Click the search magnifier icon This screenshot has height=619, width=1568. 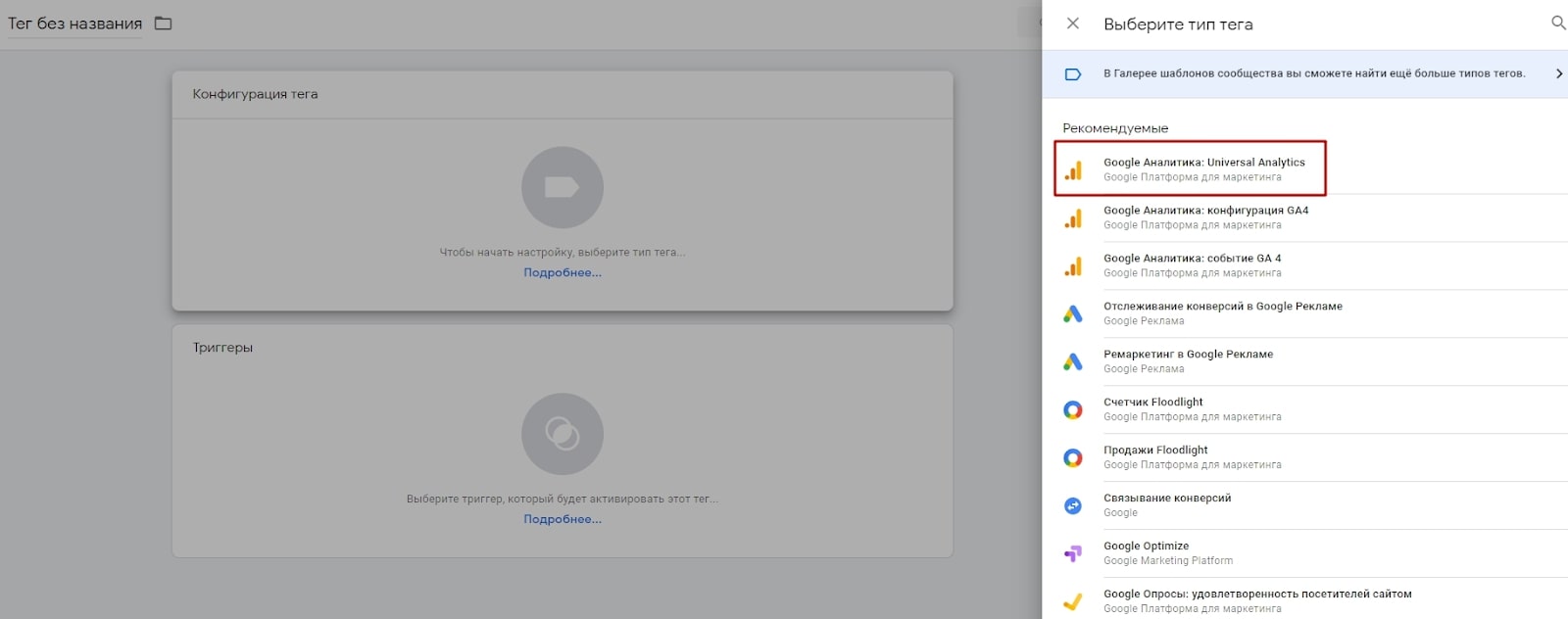coord(1557,23)
